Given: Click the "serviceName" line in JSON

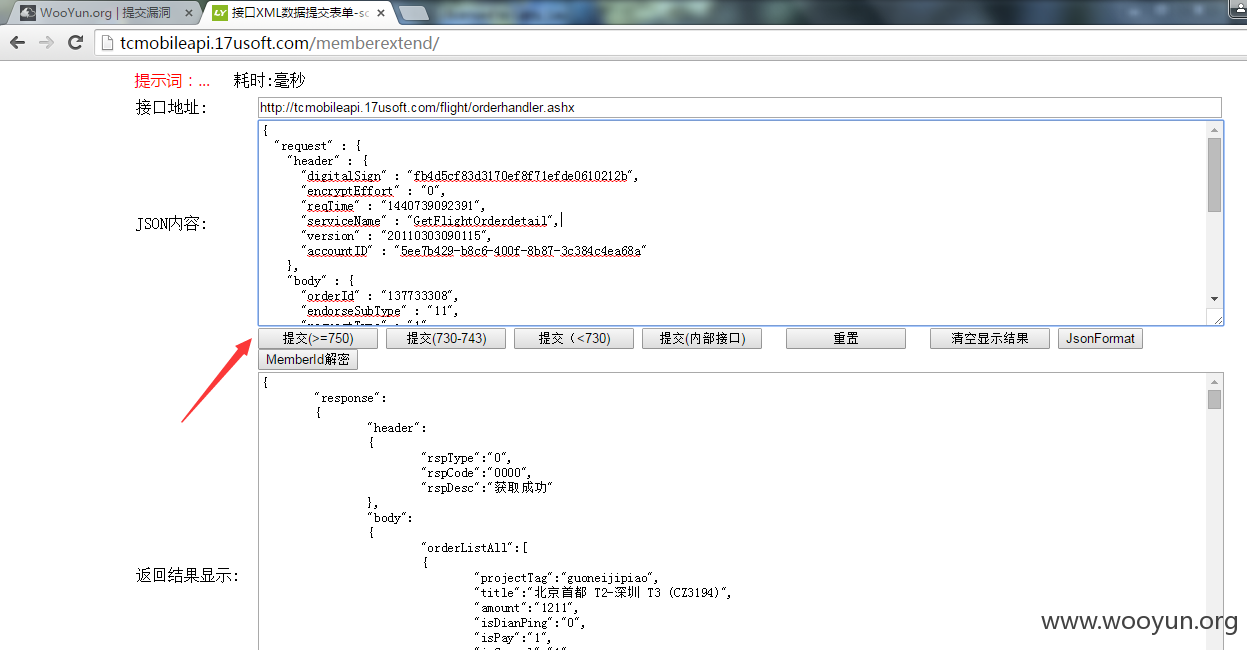Looking at the screenshot, I should tap(432, 220).
